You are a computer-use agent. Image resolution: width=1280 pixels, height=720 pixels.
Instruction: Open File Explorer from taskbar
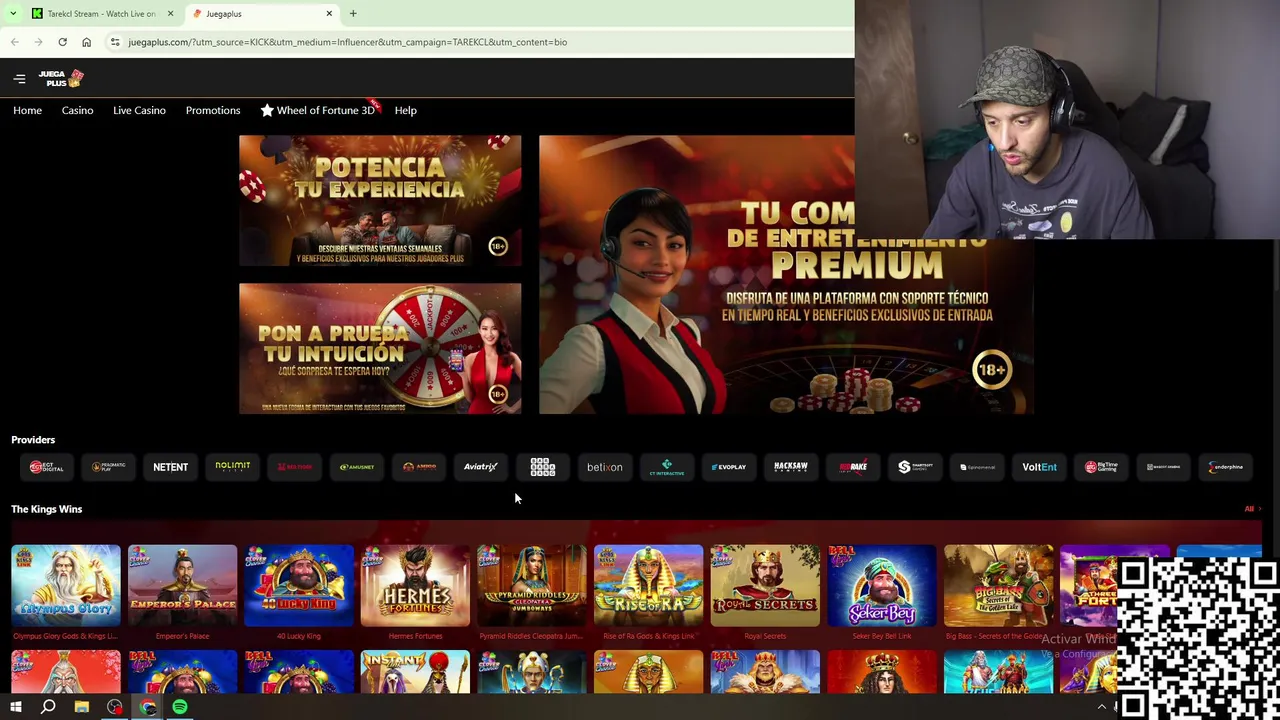[82, 707]
